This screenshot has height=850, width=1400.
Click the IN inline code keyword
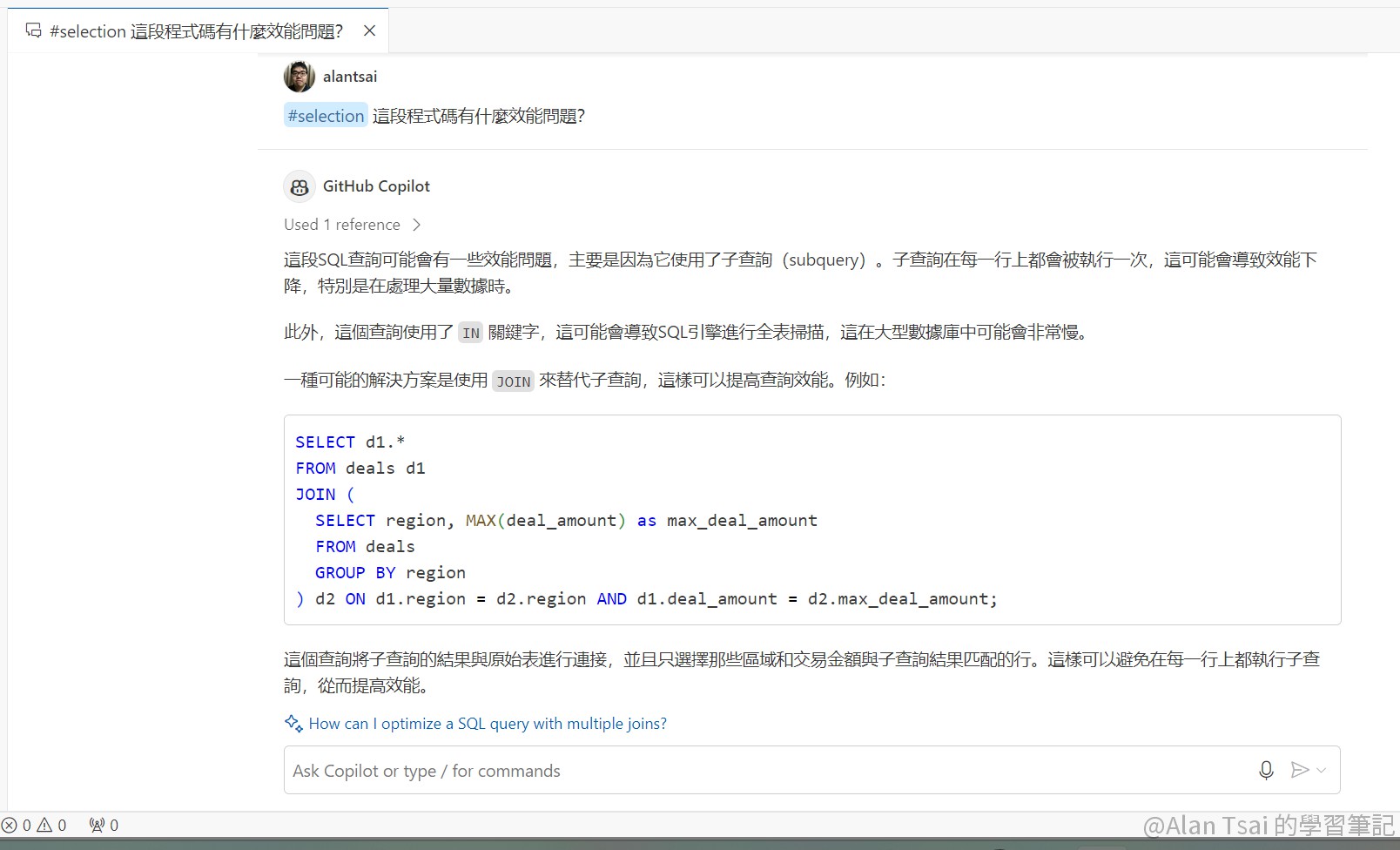(x=471, y=333)
